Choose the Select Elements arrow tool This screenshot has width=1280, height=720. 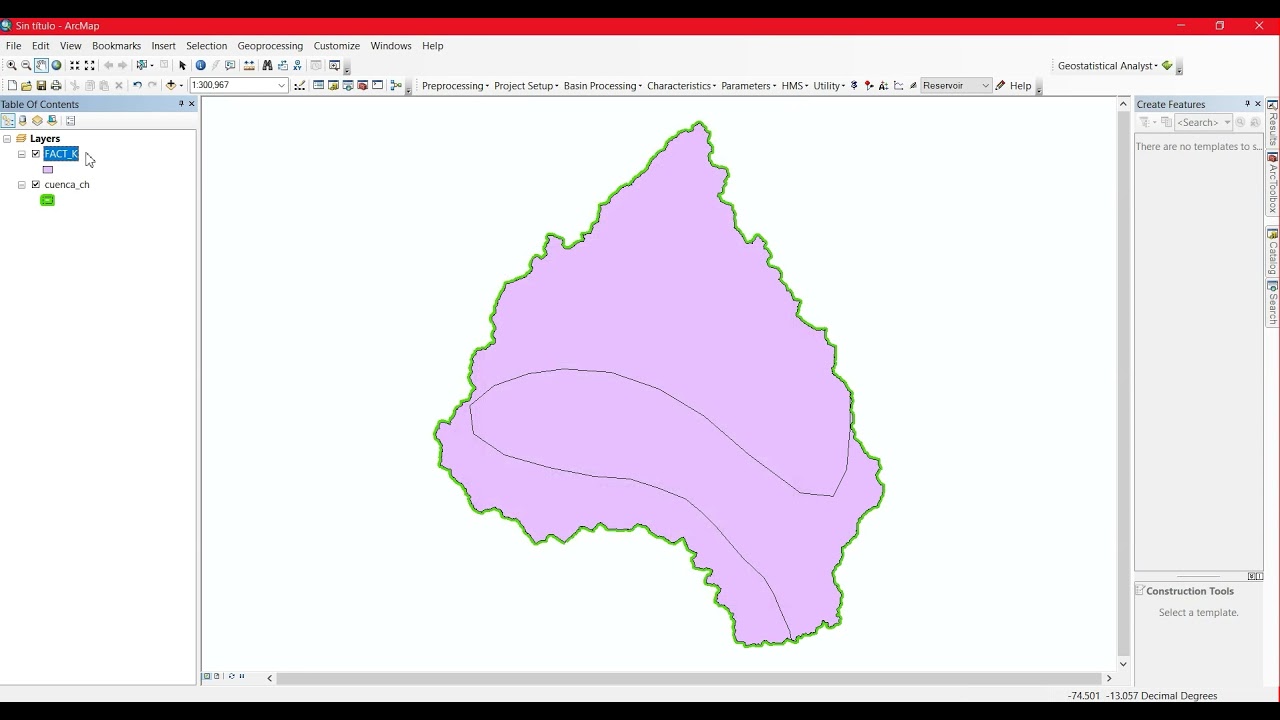click(x=182, y=65)
